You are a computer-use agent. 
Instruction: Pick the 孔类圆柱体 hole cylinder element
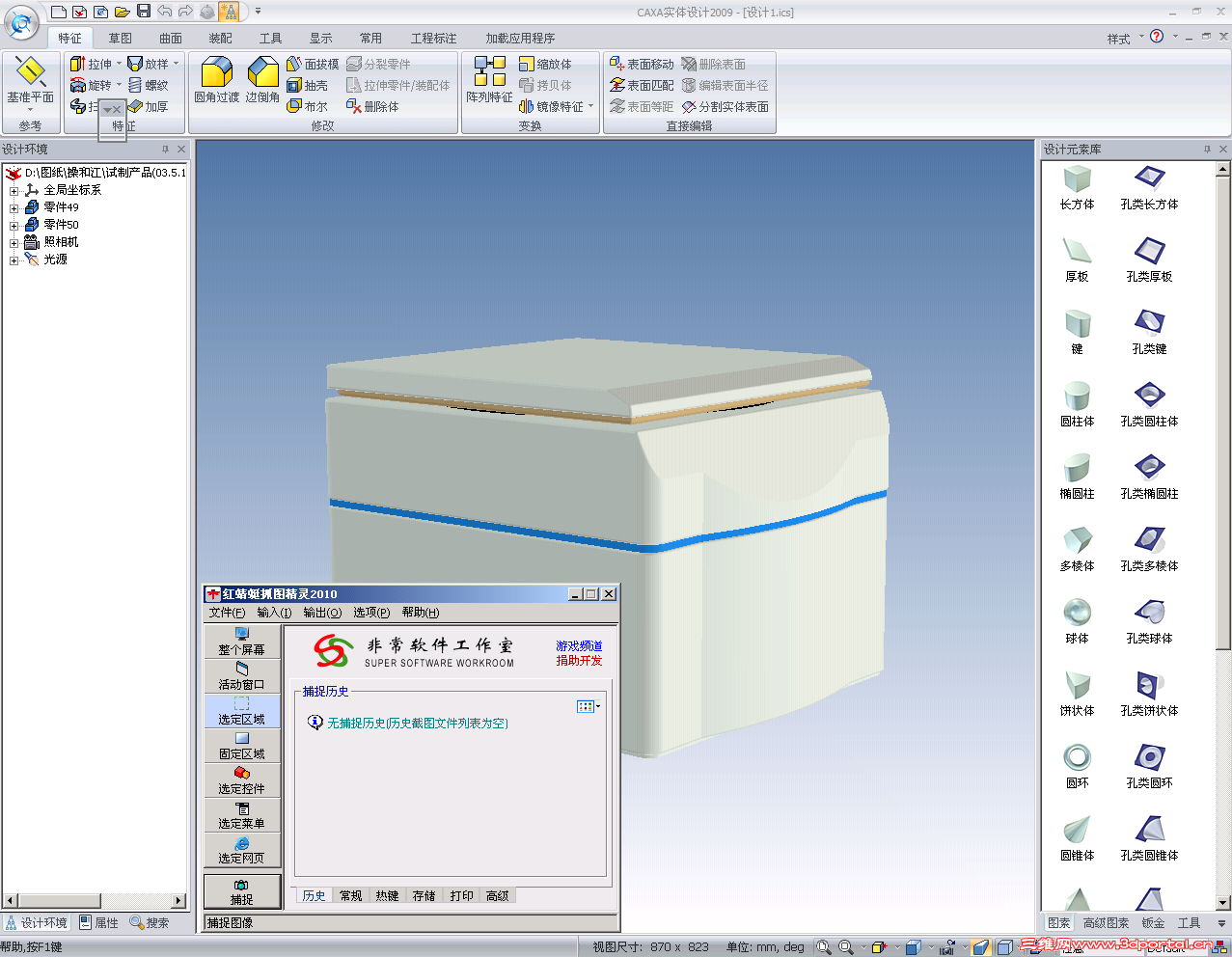(1149, 405)
